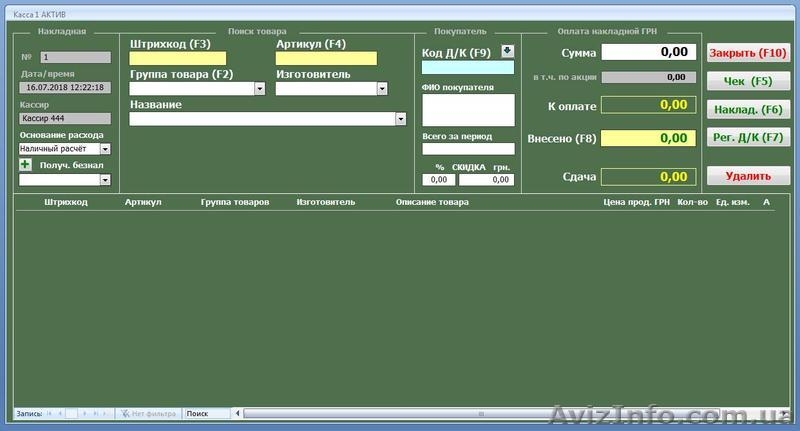
Task: Go to next record in navigator
Action: tap(84, 413)
